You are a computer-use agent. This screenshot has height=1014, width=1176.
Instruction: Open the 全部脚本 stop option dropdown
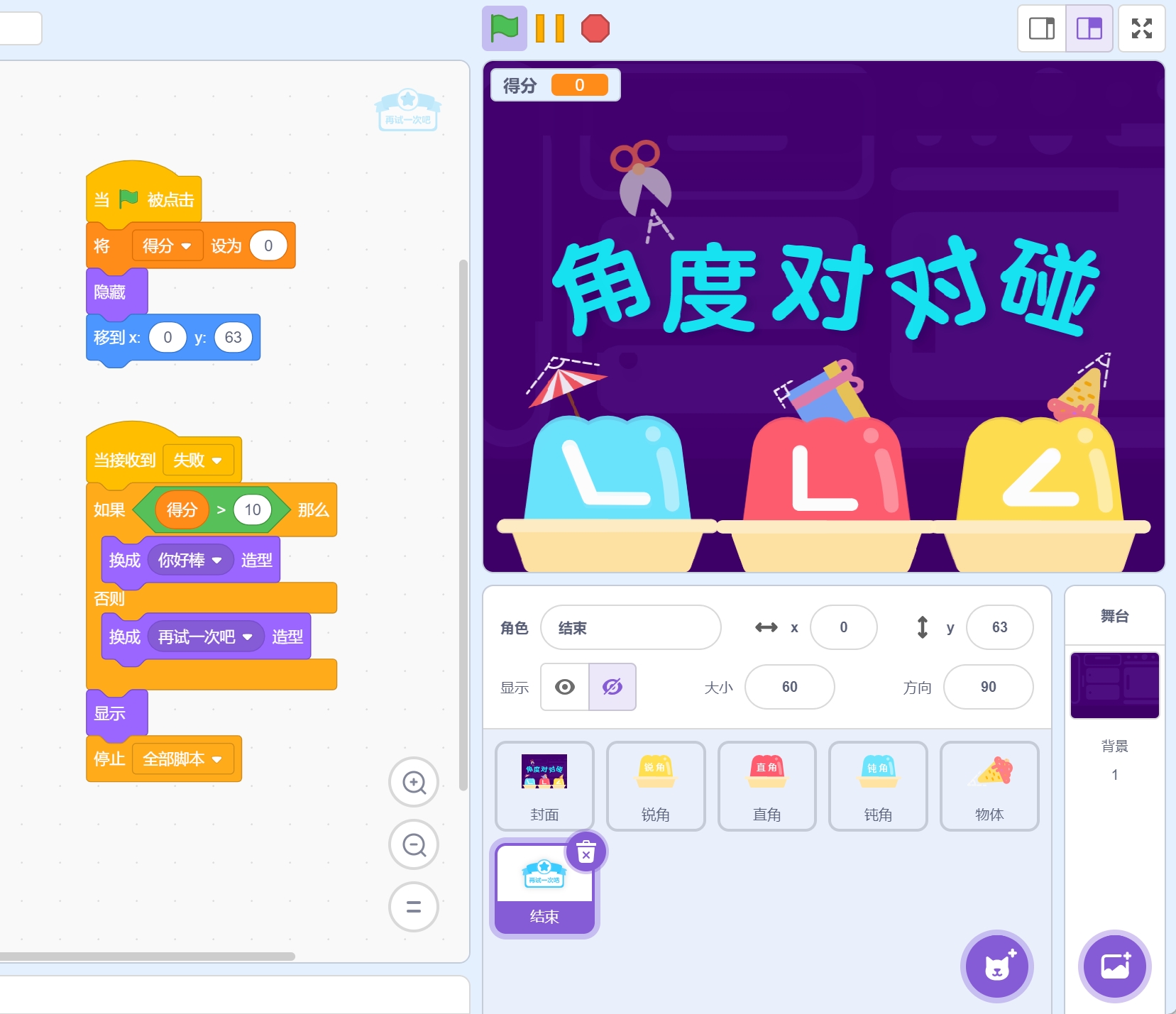point(217,759)
